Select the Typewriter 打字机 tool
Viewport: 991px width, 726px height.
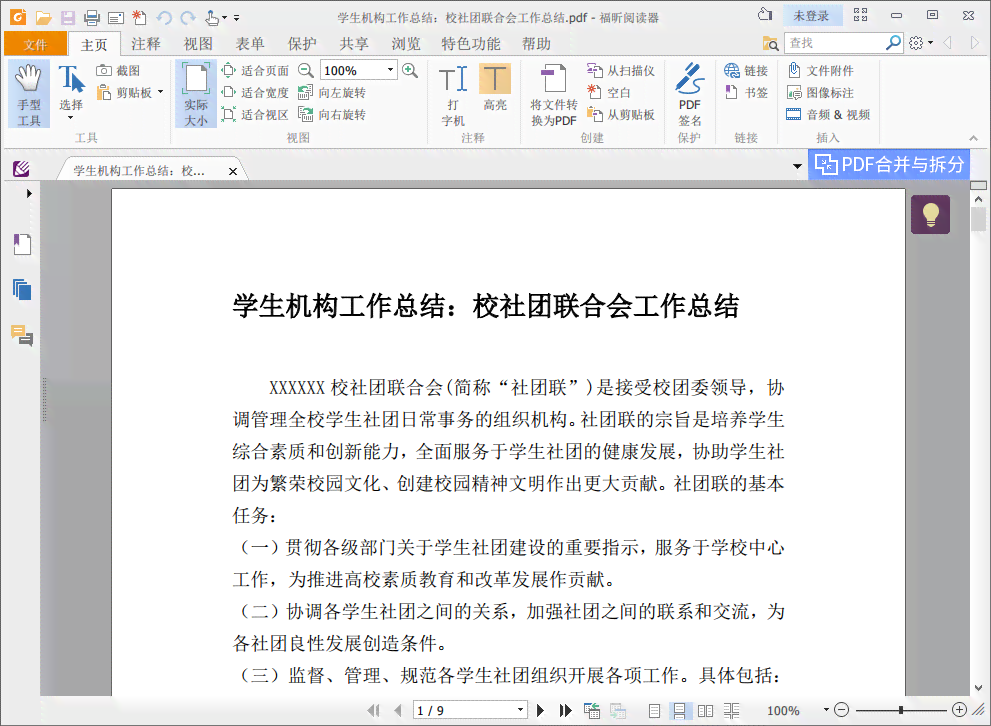453,95
